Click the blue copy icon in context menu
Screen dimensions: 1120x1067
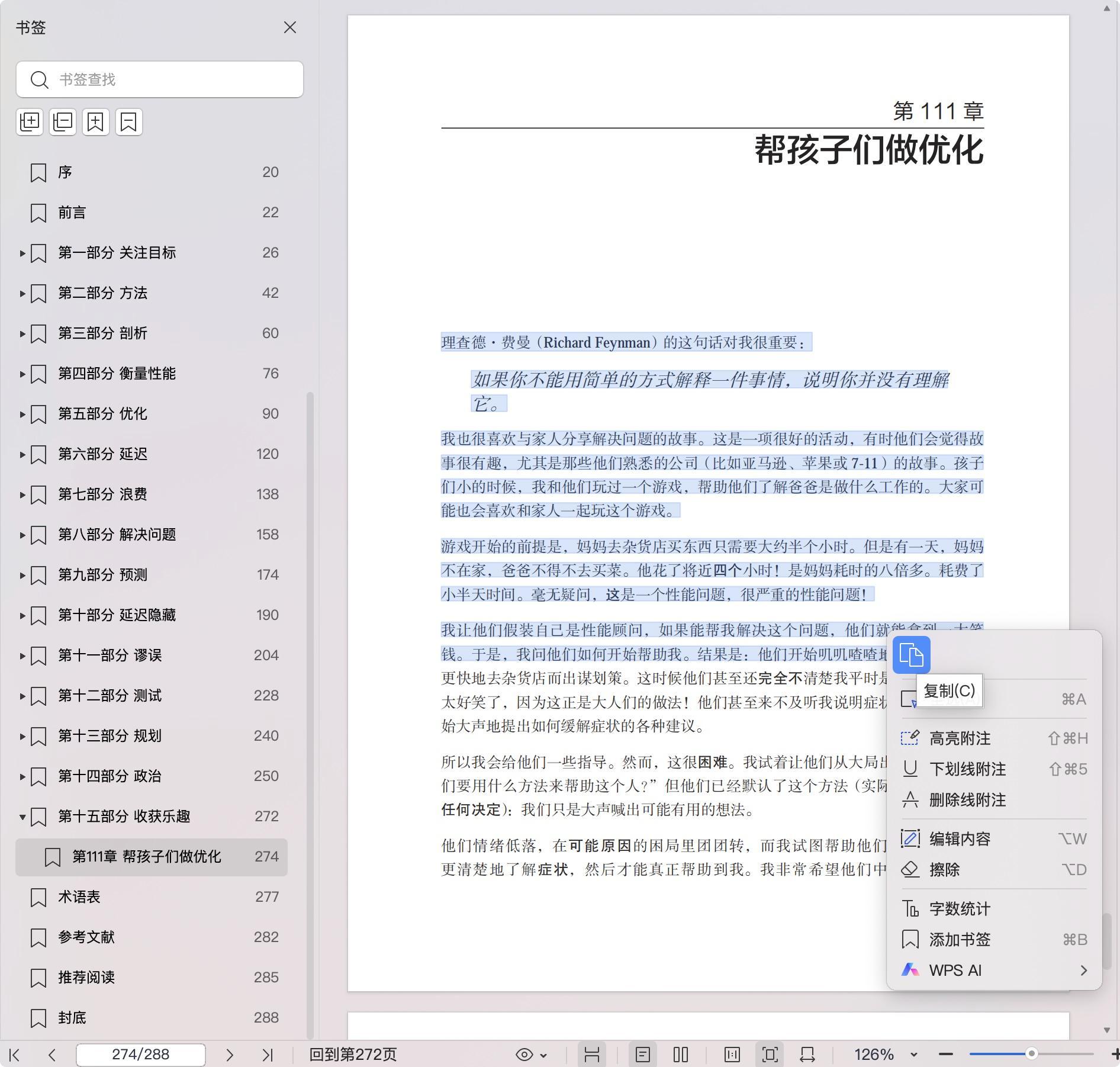tap(911, 655)
